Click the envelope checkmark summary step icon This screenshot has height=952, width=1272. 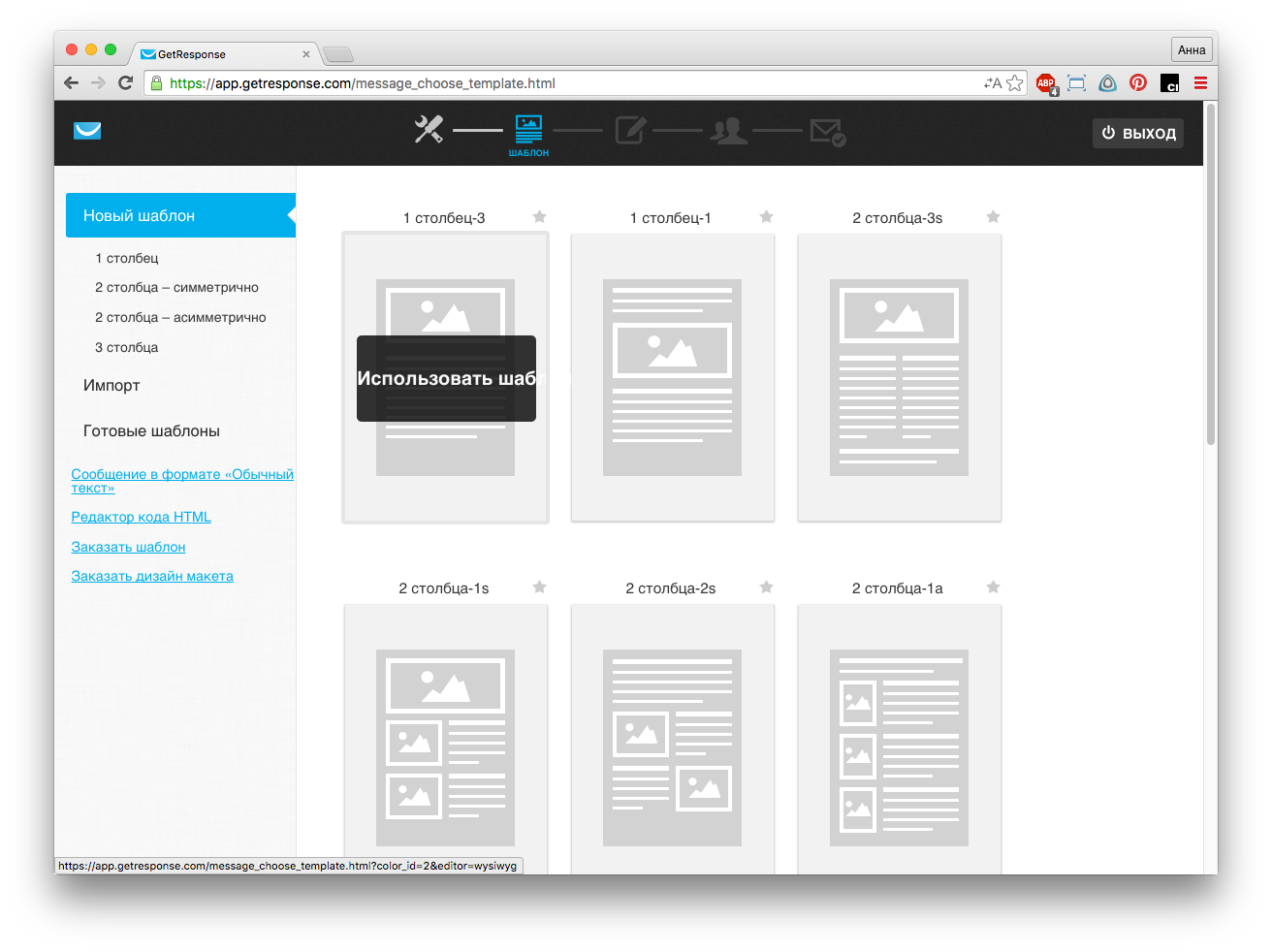click(828, 131)
